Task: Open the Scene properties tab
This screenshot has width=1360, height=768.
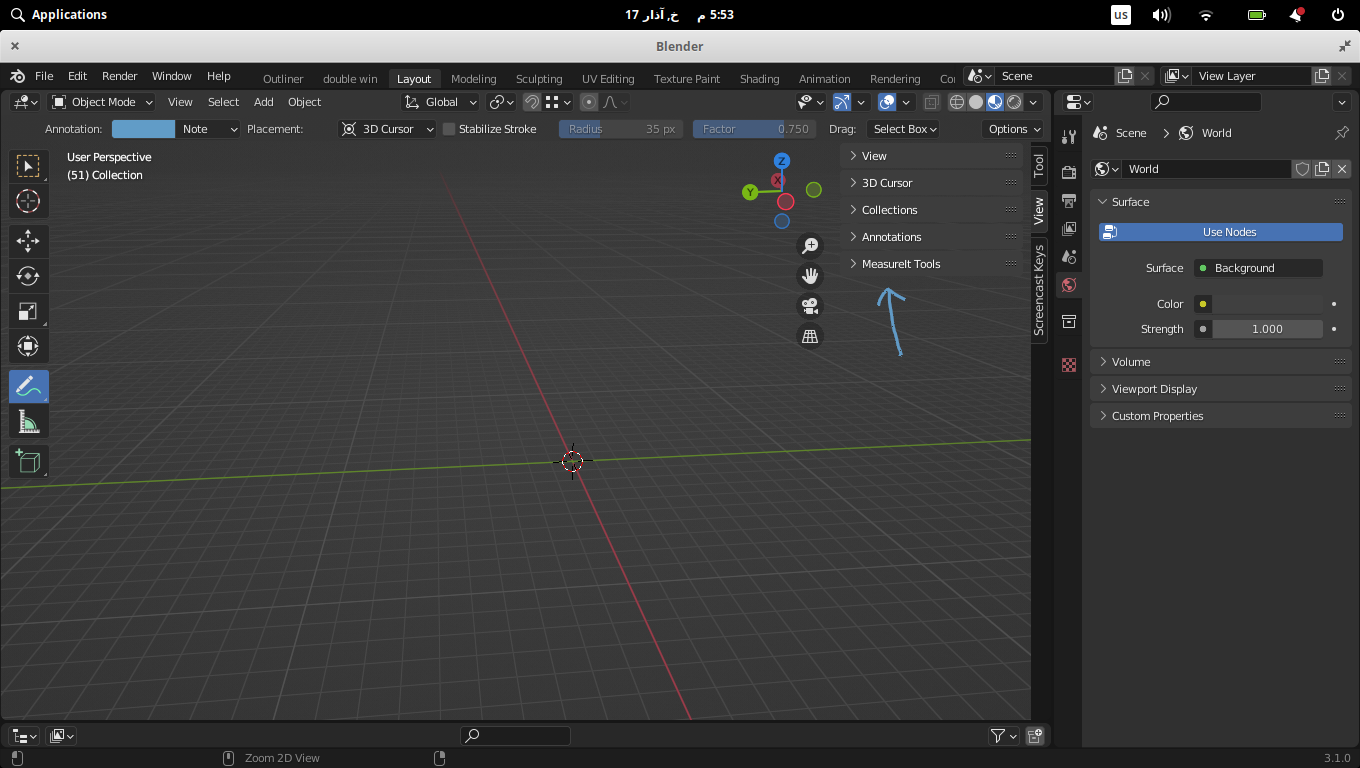Action: (1069, 257)
